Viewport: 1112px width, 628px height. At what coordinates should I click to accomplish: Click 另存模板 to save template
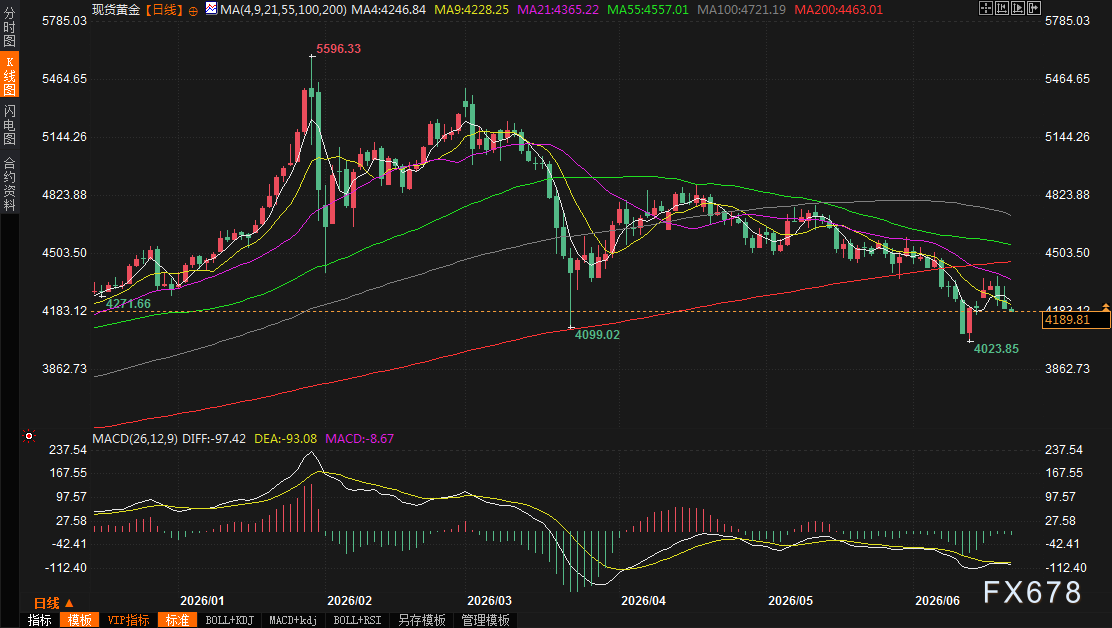[421, 620]
